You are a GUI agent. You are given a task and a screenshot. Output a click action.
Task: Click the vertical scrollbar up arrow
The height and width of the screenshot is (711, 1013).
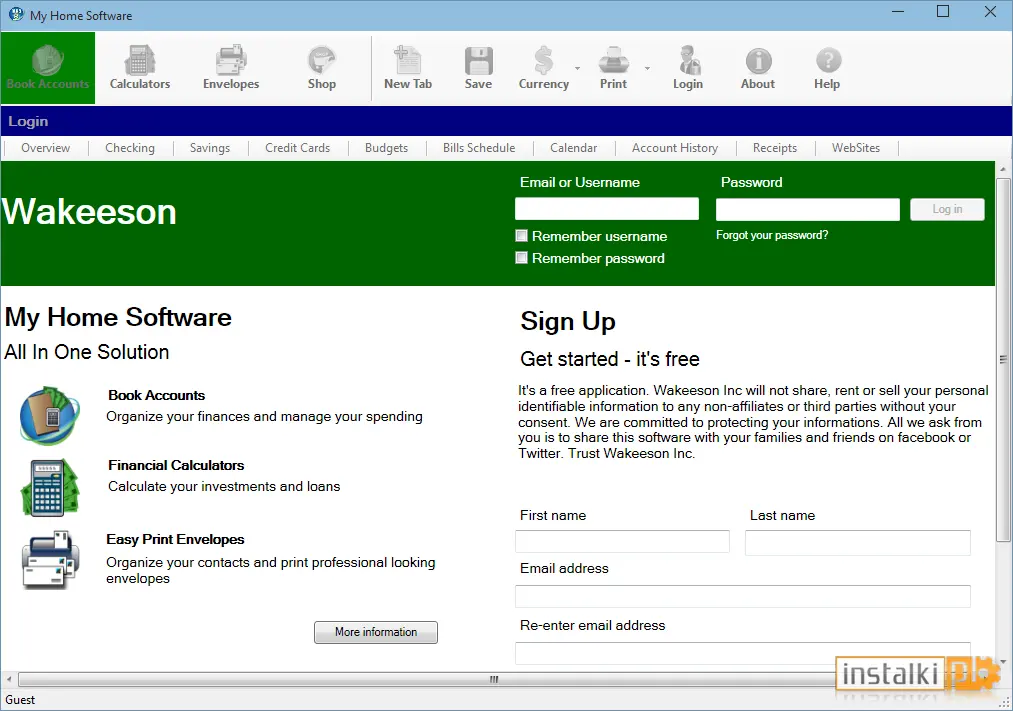point(1003,169)
